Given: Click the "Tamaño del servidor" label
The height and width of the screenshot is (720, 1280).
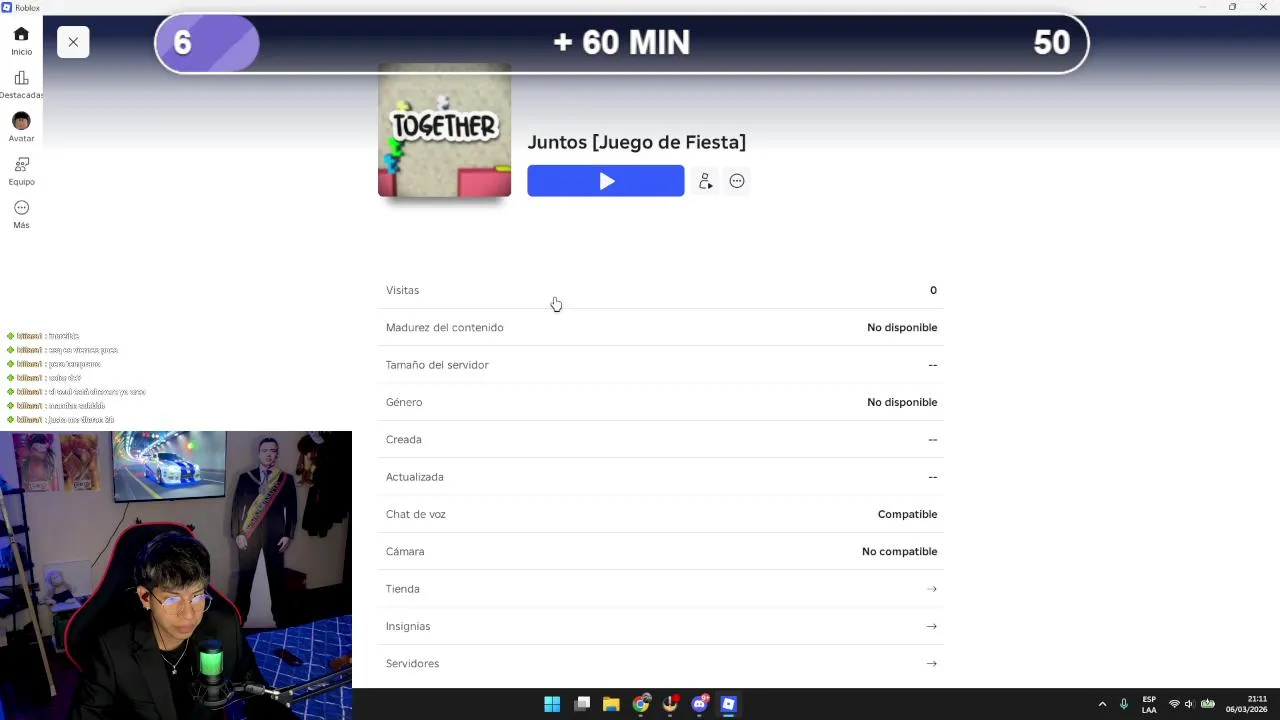Looking at the screenshot, I should pyautogui.click(x=437, y=365).
